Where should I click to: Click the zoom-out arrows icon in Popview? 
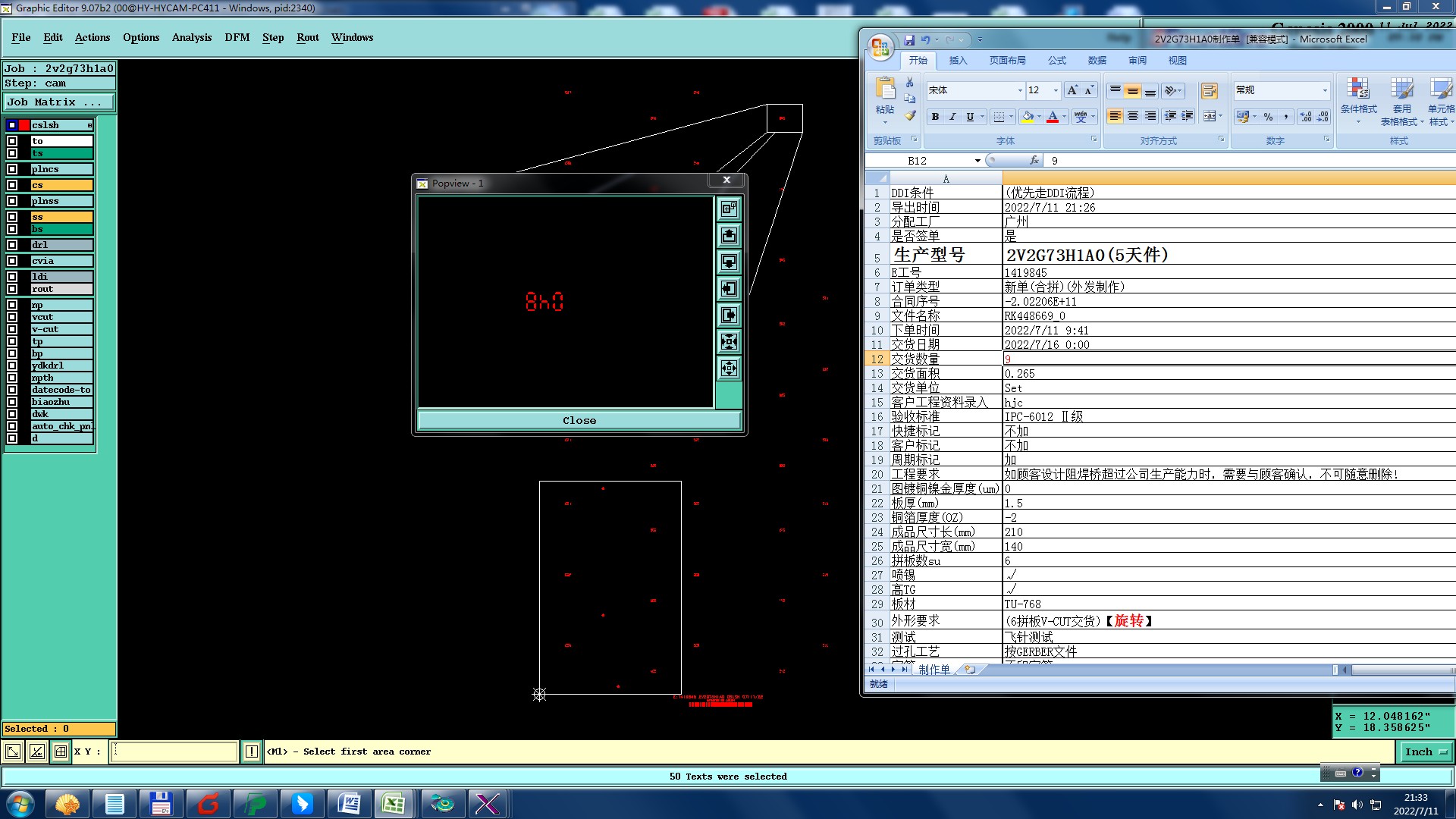coord(729,368)
